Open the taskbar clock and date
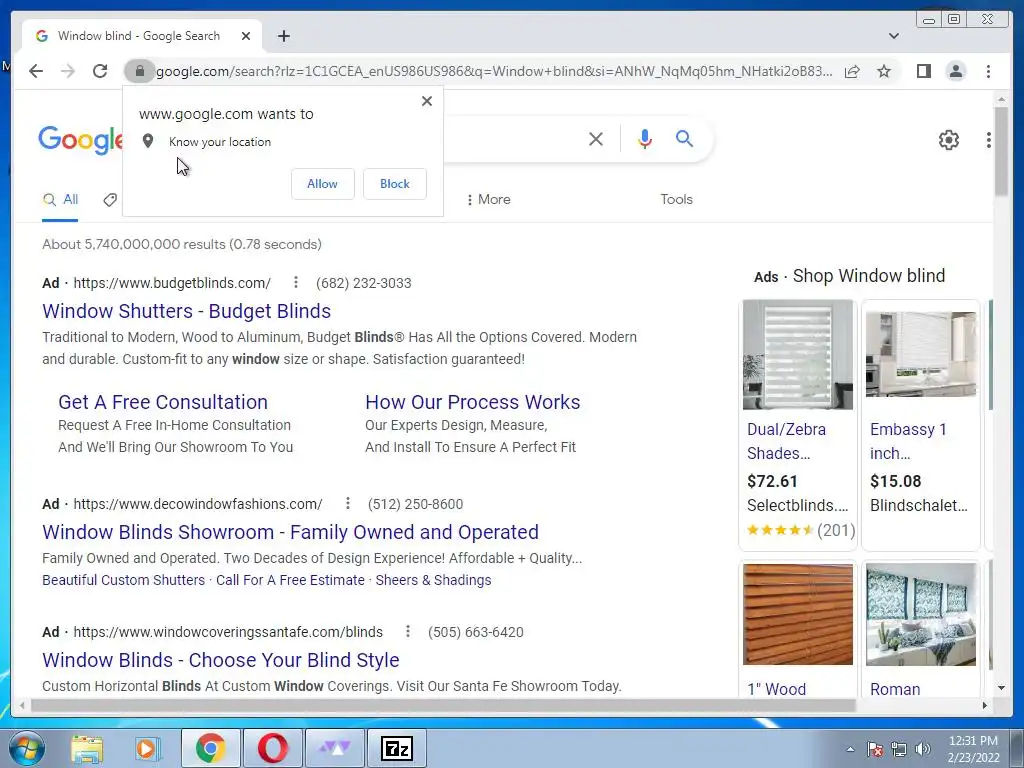Viewport: 1024px width, 768px height. [973, 749]
